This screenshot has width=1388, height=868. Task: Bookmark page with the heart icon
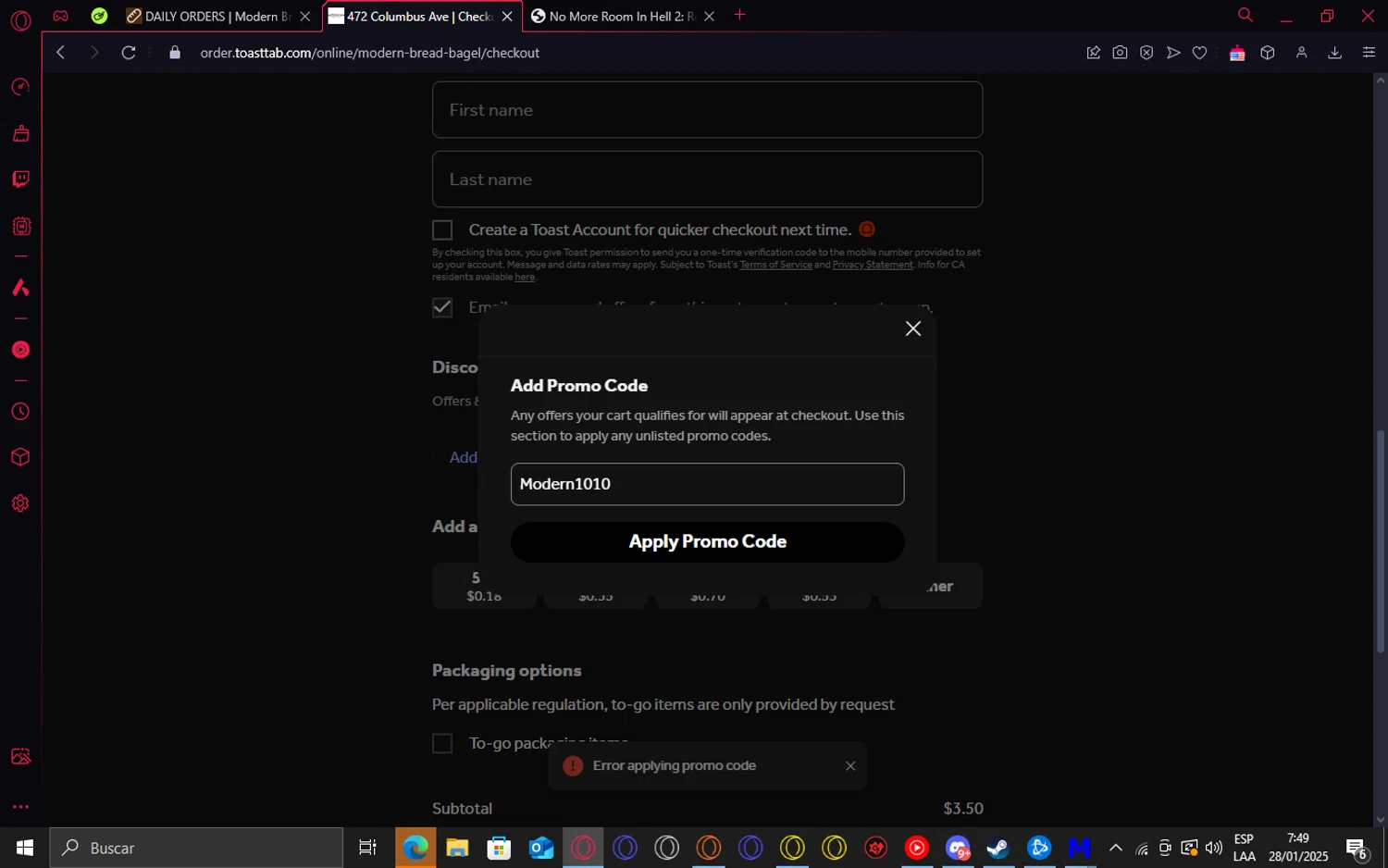[1200, 53]
